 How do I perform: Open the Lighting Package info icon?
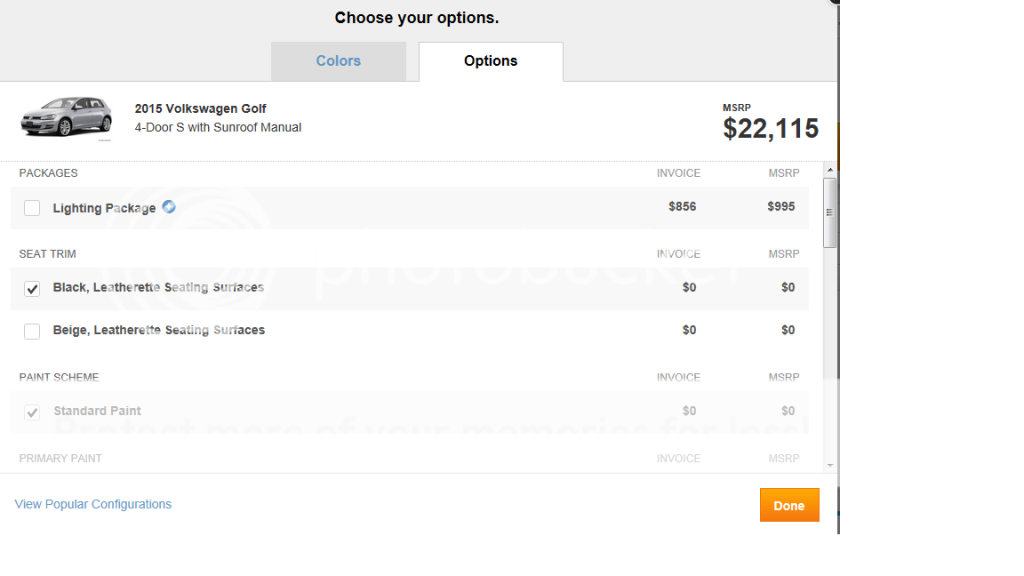coord(169,207)
